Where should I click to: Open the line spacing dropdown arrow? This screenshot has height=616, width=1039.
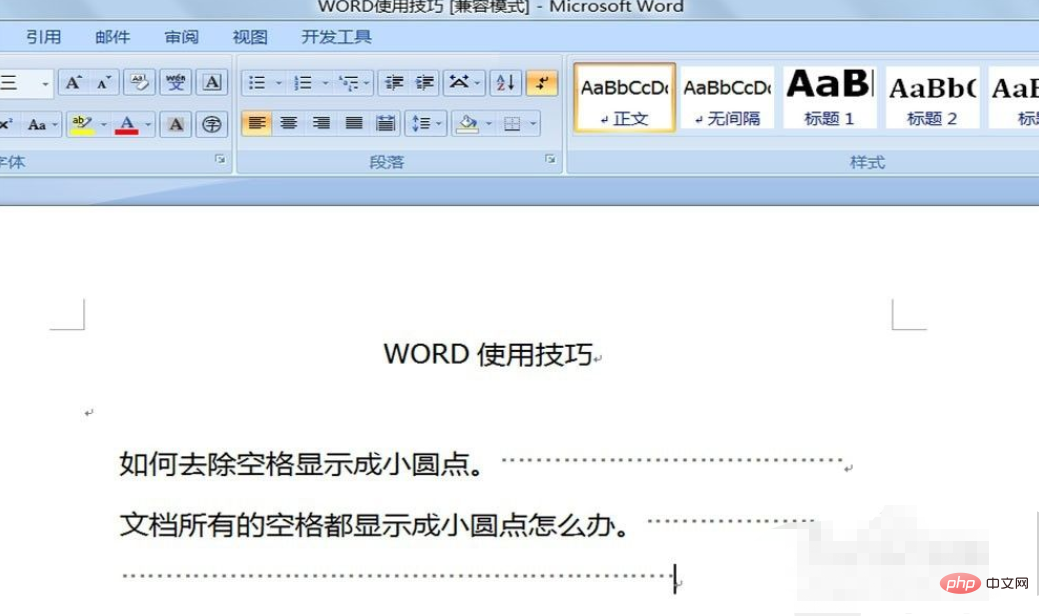[439, 123]
